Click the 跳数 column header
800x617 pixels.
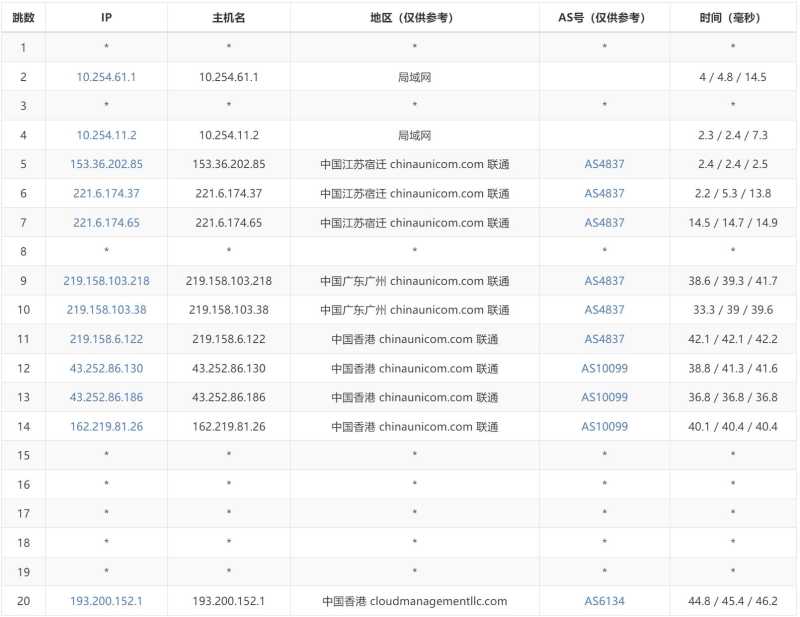tap(22, 17)
